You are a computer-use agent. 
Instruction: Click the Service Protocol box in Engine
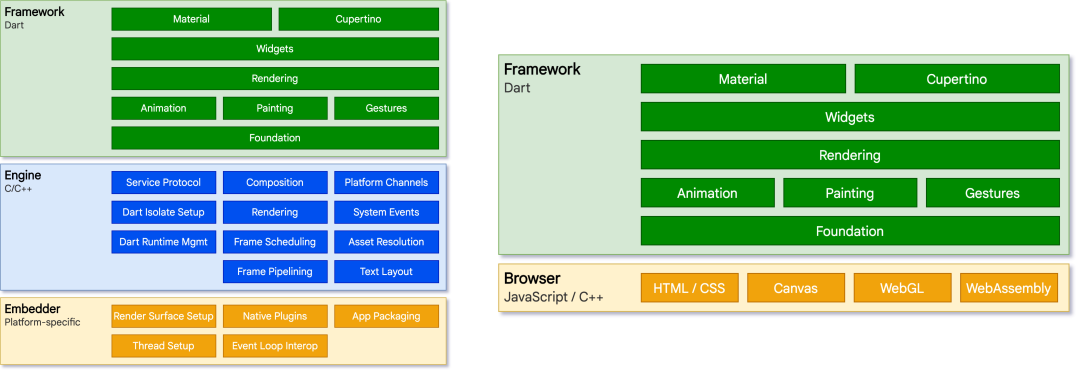pyautogui.click(x=163, y=182)
